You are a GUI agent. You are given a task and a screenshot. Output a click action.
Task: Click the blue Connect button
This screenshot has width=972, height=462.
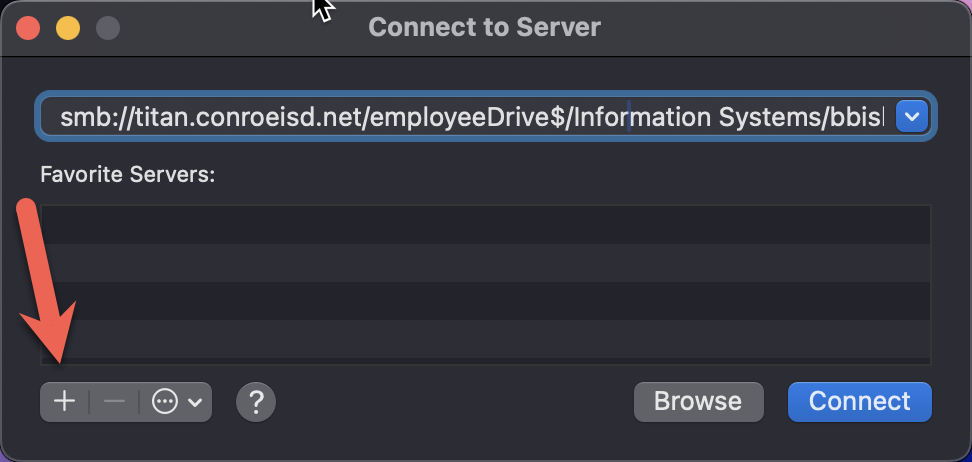[859, 402]
